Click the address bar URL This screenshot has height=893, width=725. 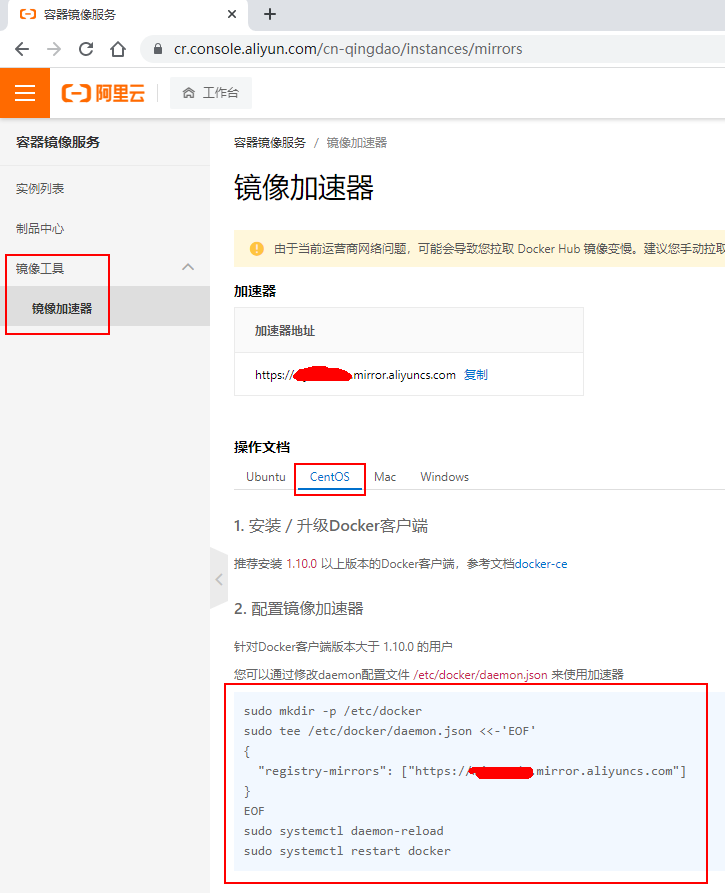pyautogui.click(x=348, y=49)
